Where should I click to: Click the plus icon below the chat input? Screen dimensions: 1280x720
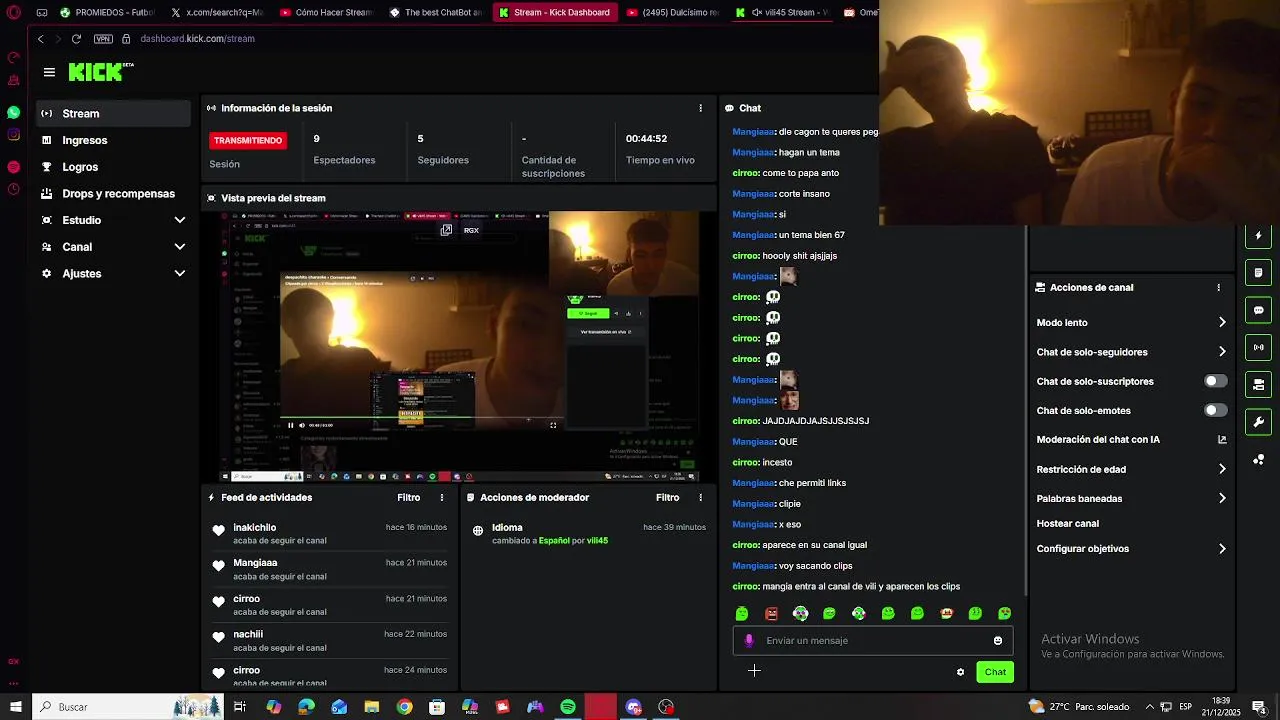pos(754,670)
